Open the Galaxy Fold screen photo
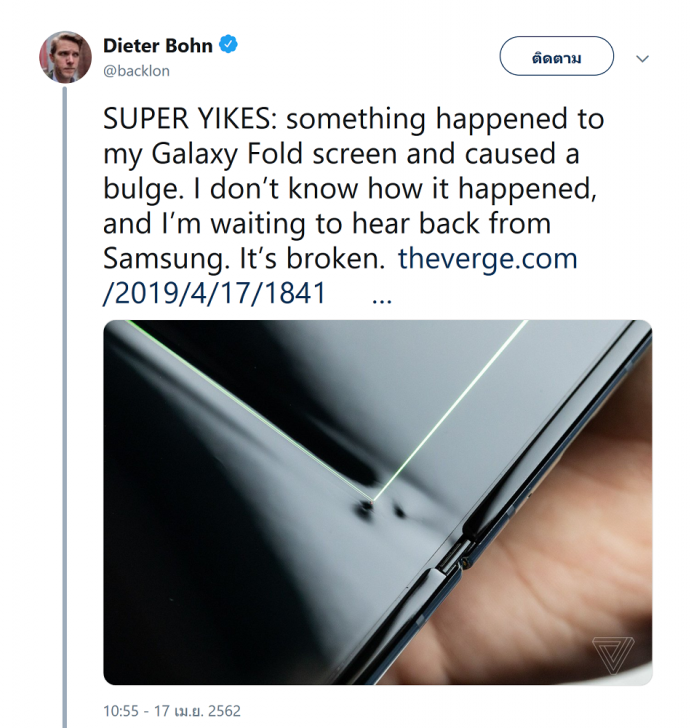 [x=377, y=502]
